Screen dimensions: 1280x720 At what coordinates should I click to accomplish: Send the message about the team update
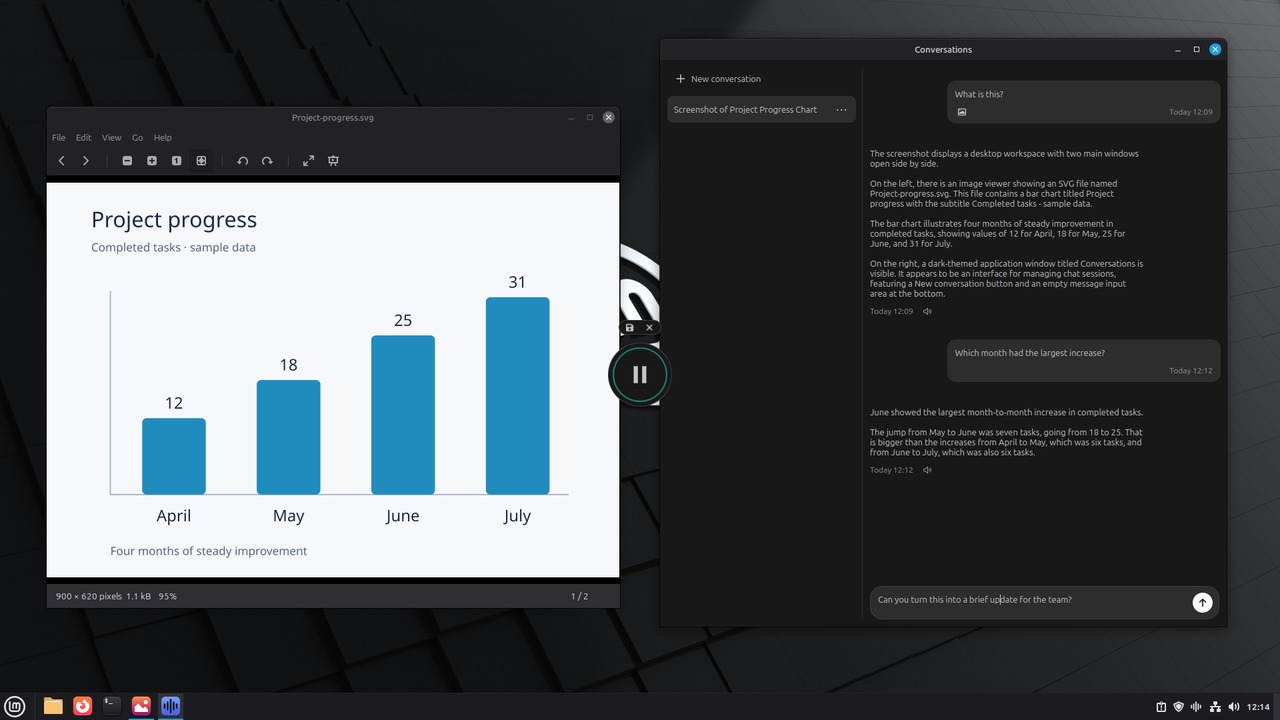(1202, 602)
